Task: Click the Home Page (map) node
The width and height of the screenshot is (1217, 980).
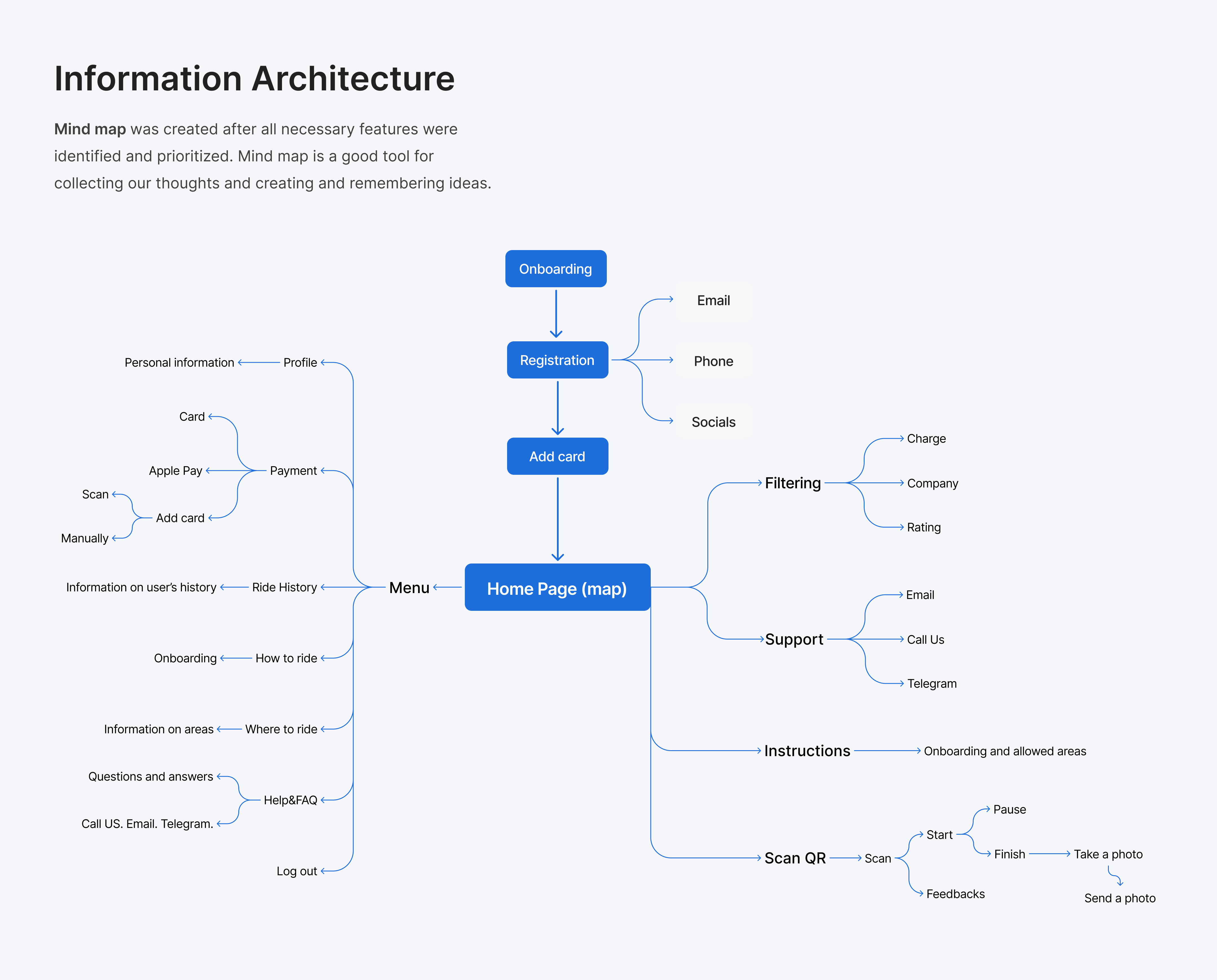Action: [x=557, y=588]
